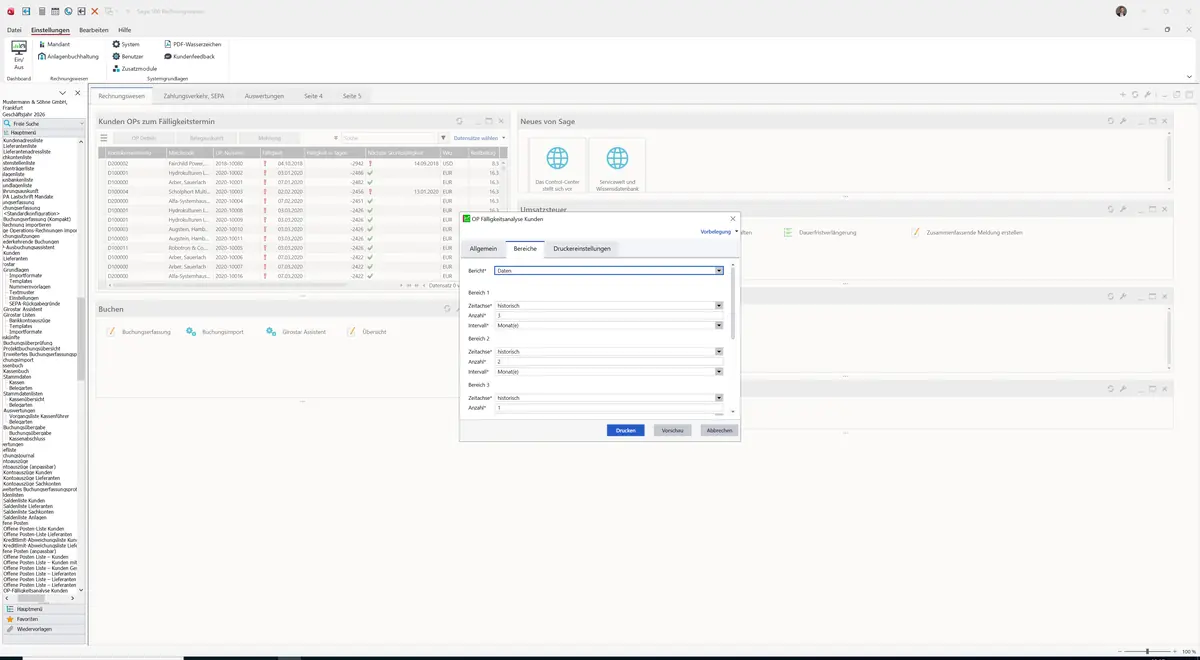Switch to the Zahlungsverkehr, SEPA tab
The height and width of the screenshot is (660, 1200).
194,96
